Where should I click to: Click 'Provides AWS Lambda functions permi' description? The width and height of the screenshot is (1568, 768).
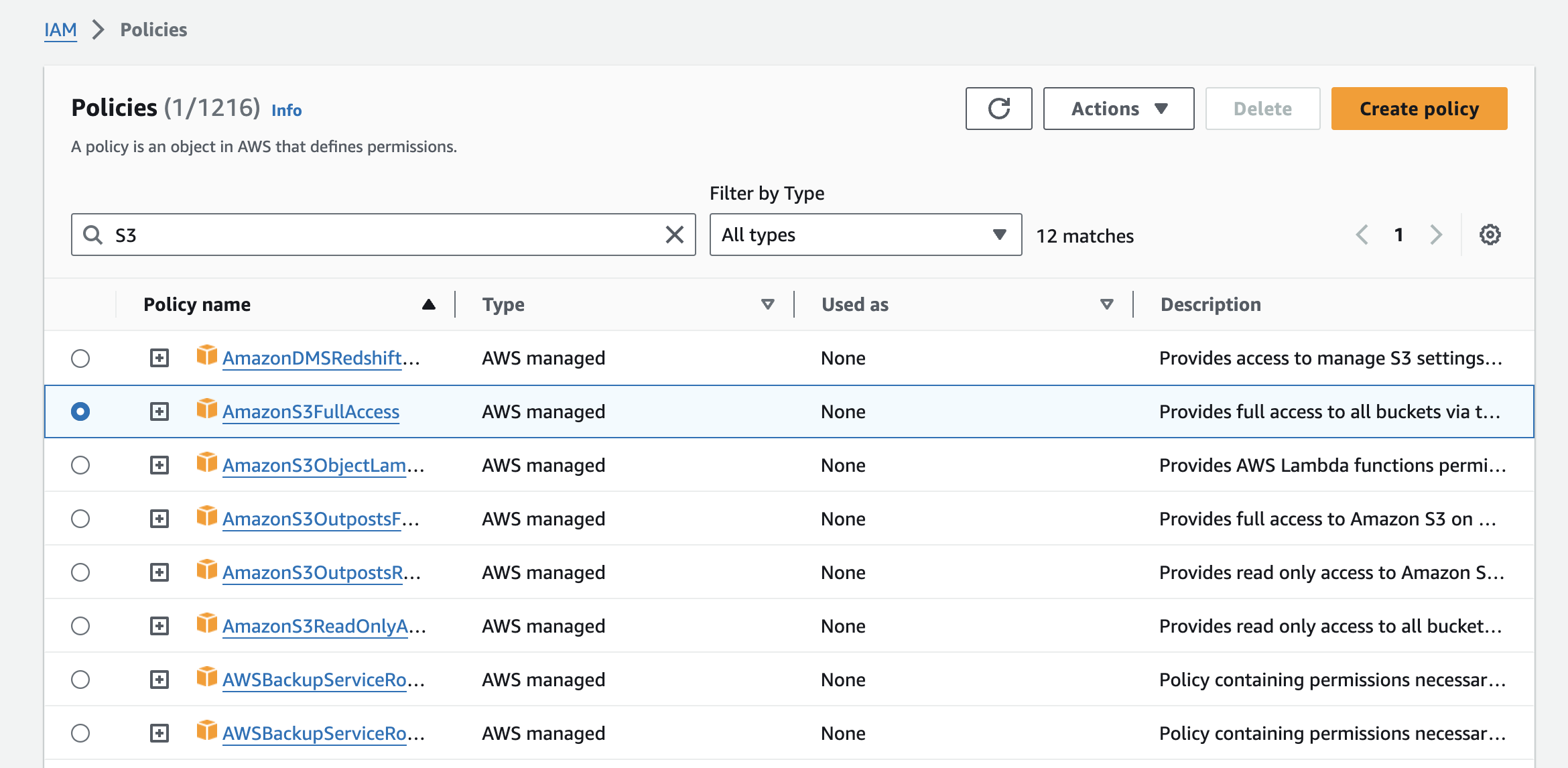pyautogui.click(x=1332, y=465)
